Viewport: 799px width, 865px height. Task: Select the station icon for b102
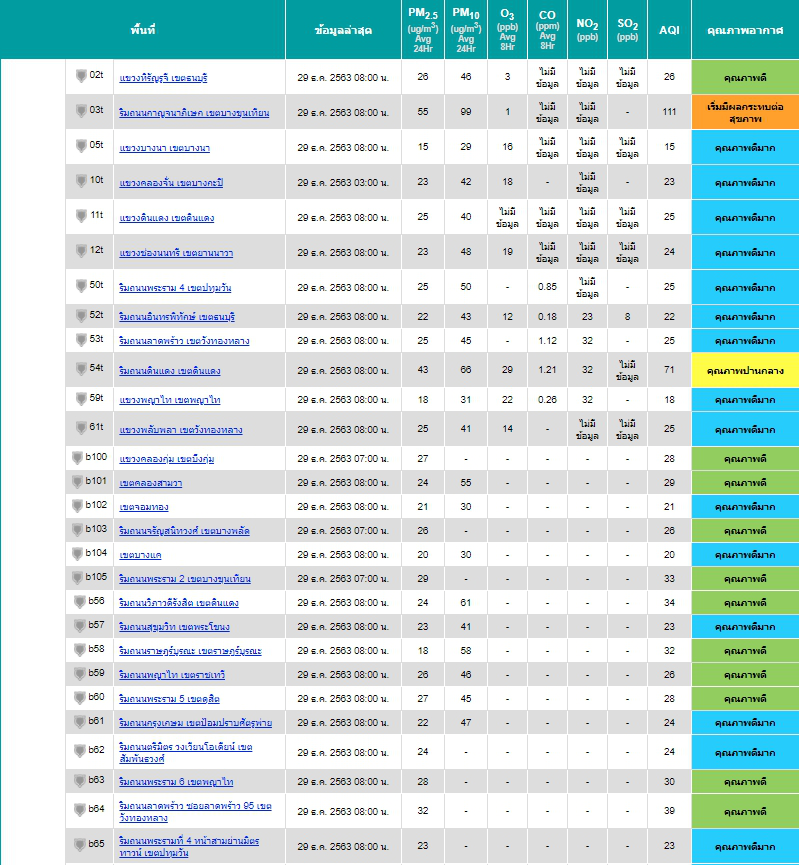tap(77, 506)
